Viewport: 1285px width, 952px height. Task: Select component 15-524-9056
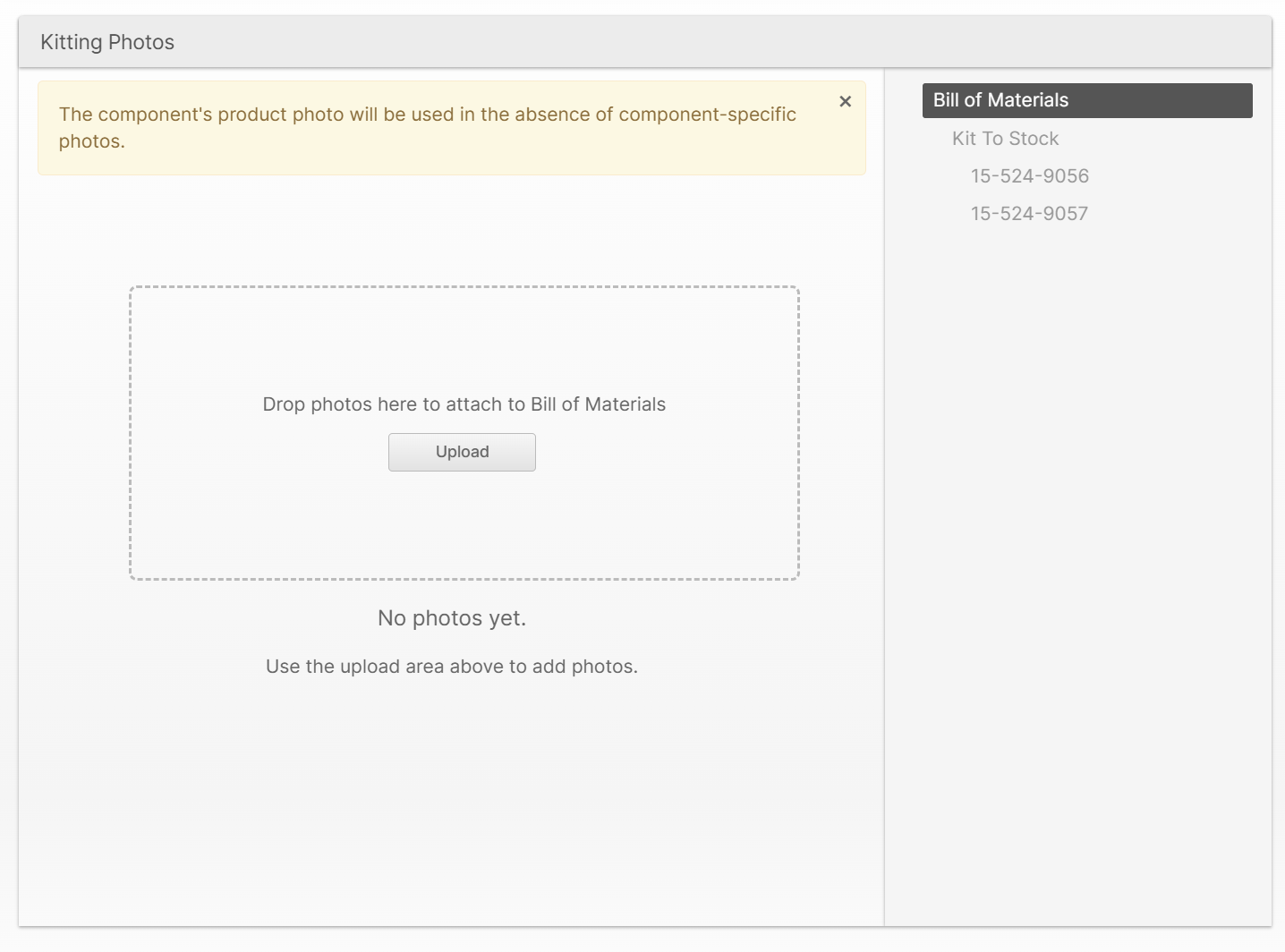click(x=1029, y=176)
